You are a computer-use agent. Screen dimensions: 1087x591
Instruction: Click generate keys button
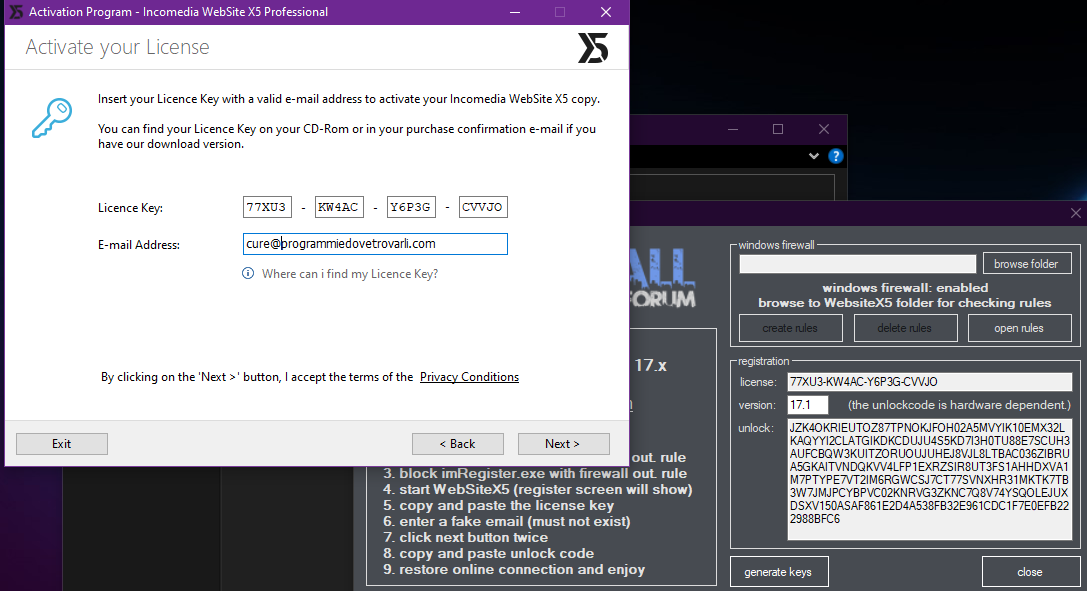click(x=778, y=572)
